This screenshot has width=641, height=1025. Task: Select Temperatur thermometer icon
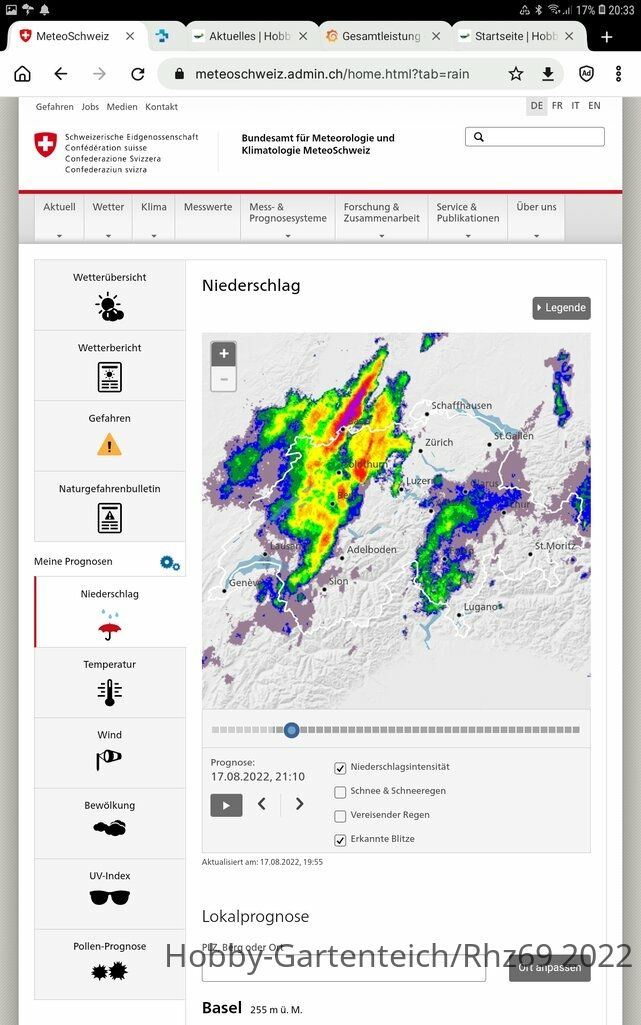point(109,693)
